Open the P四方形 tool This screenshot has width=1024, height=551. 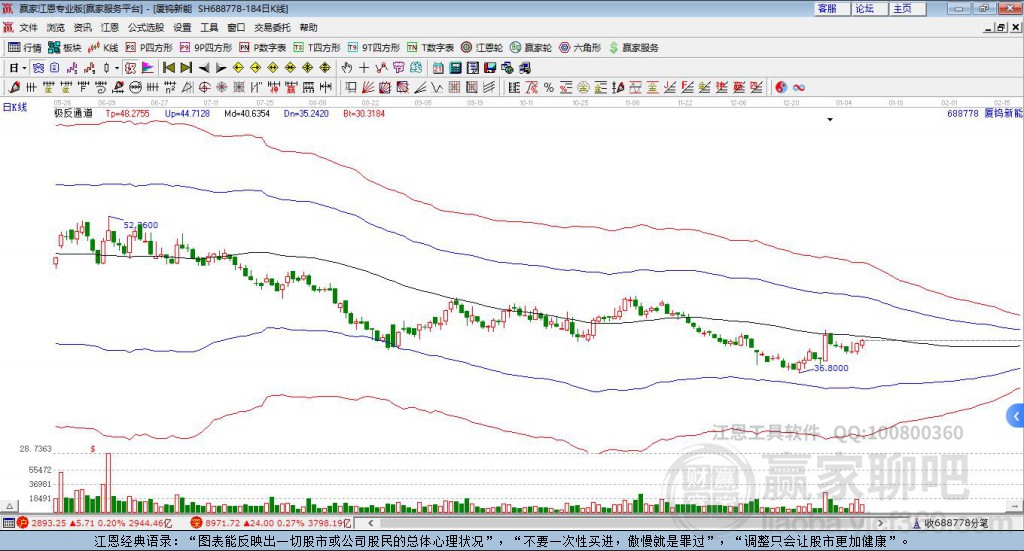click(149, 48)
